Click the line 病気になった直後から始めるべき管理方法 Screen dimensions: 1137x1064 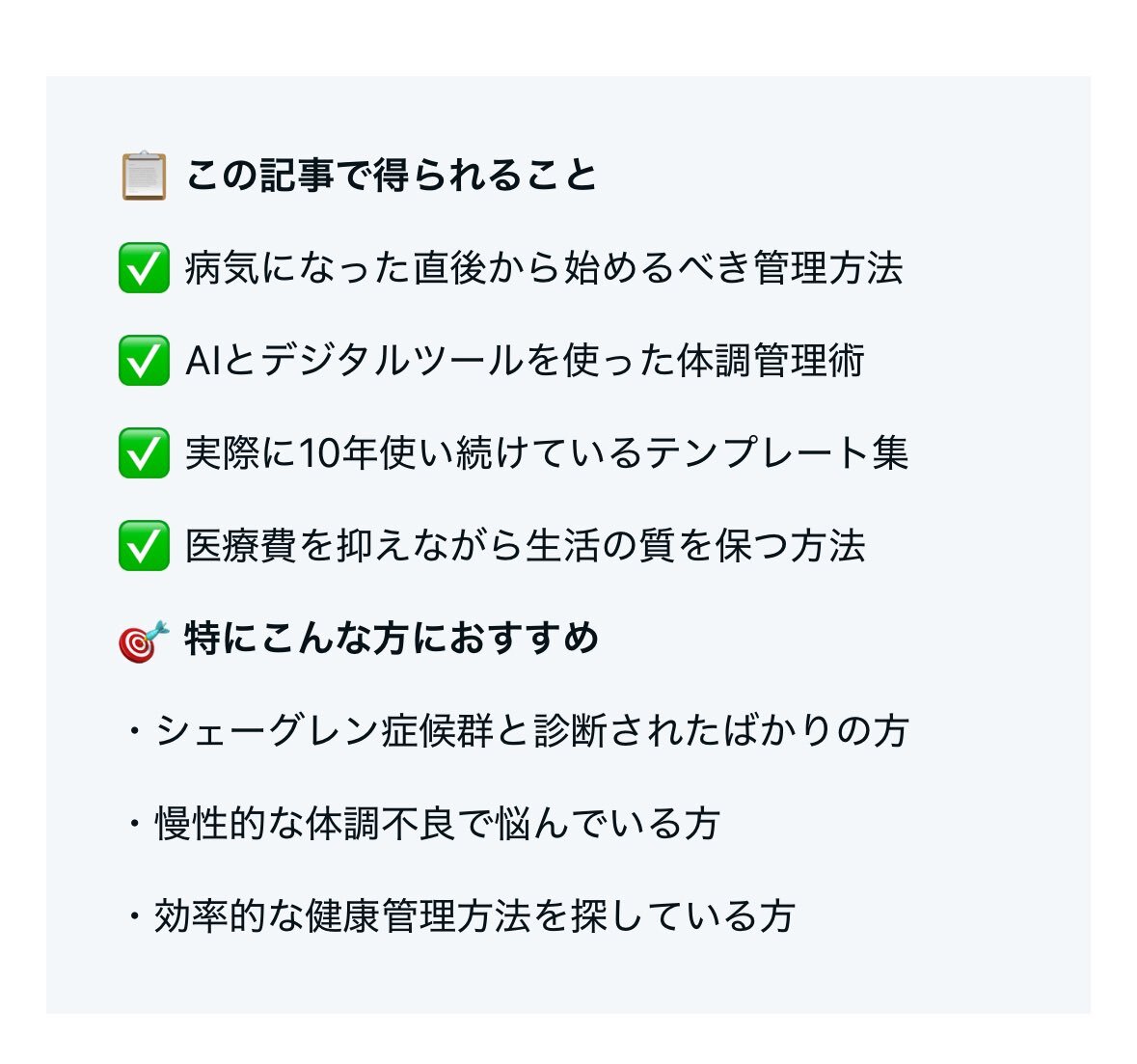[x=544, y=268]
